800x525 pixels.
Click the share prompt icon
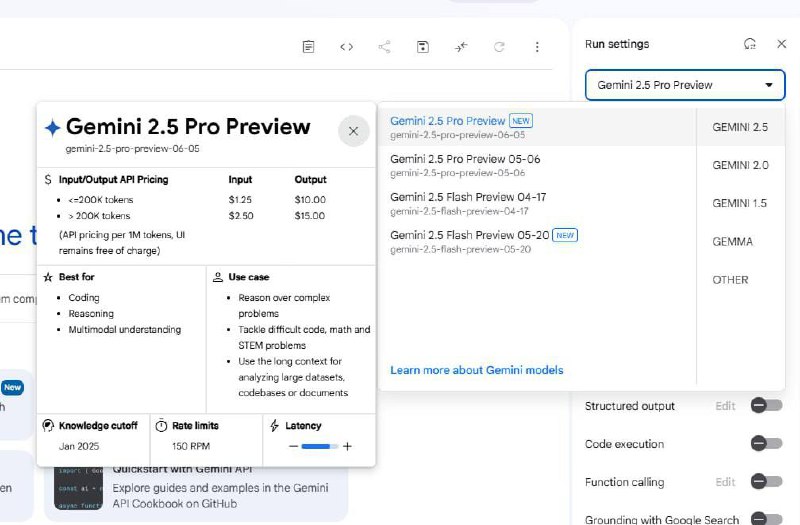tap(384, 47)
